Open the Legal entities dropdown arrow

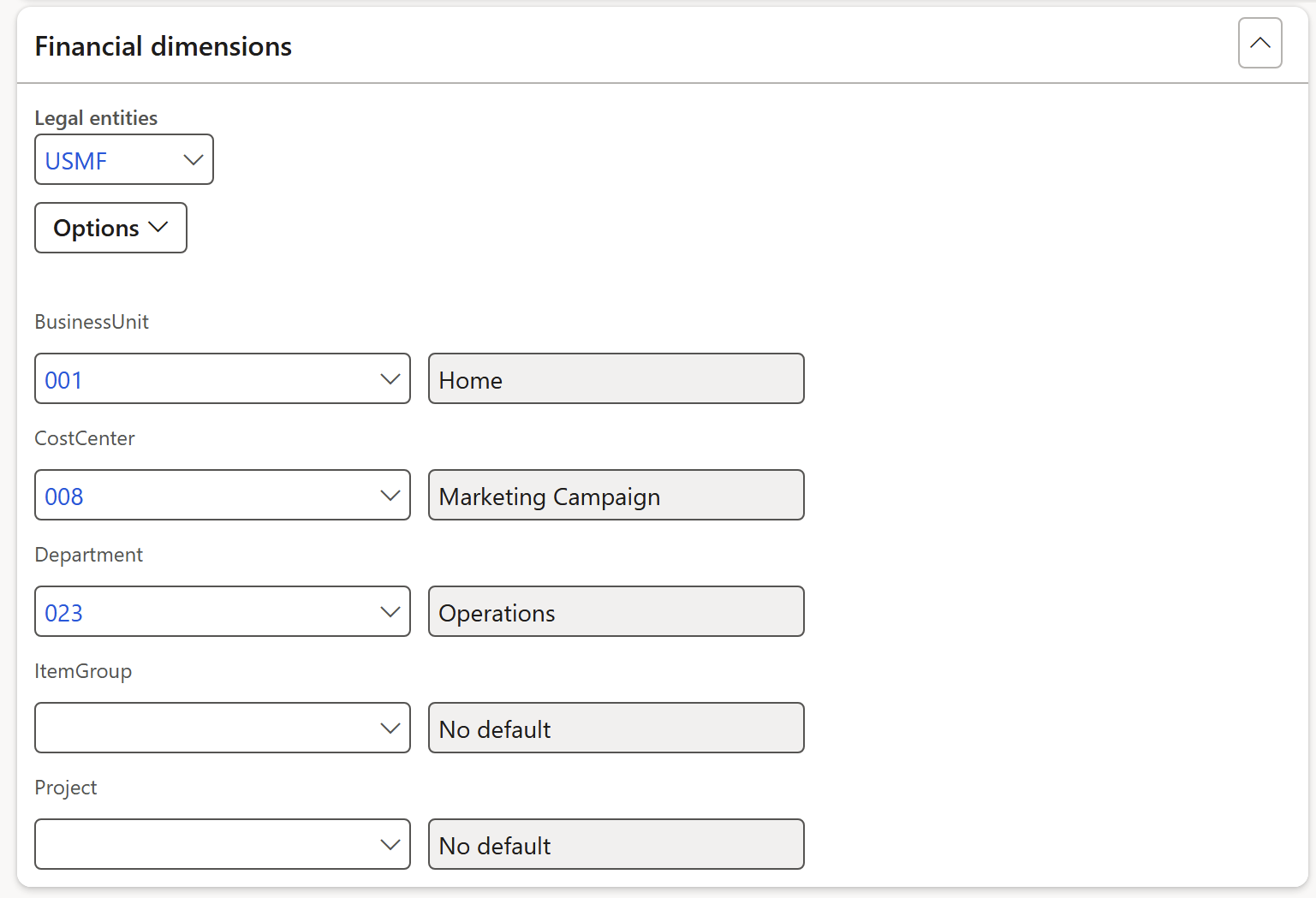click(x=194, y=160)
